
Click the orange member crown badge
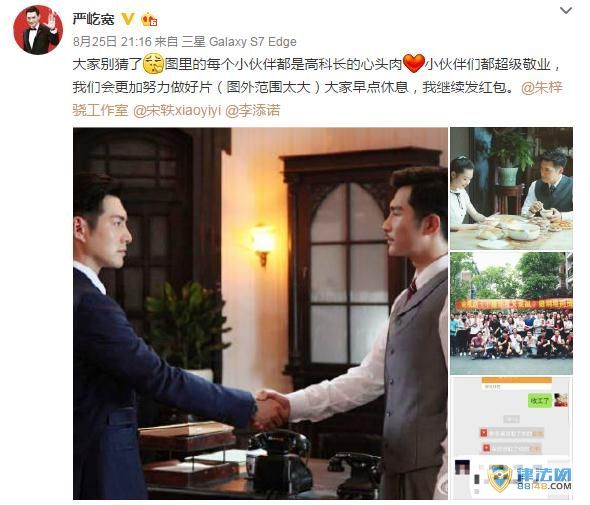pyautogui.click(x=149, y=19)
